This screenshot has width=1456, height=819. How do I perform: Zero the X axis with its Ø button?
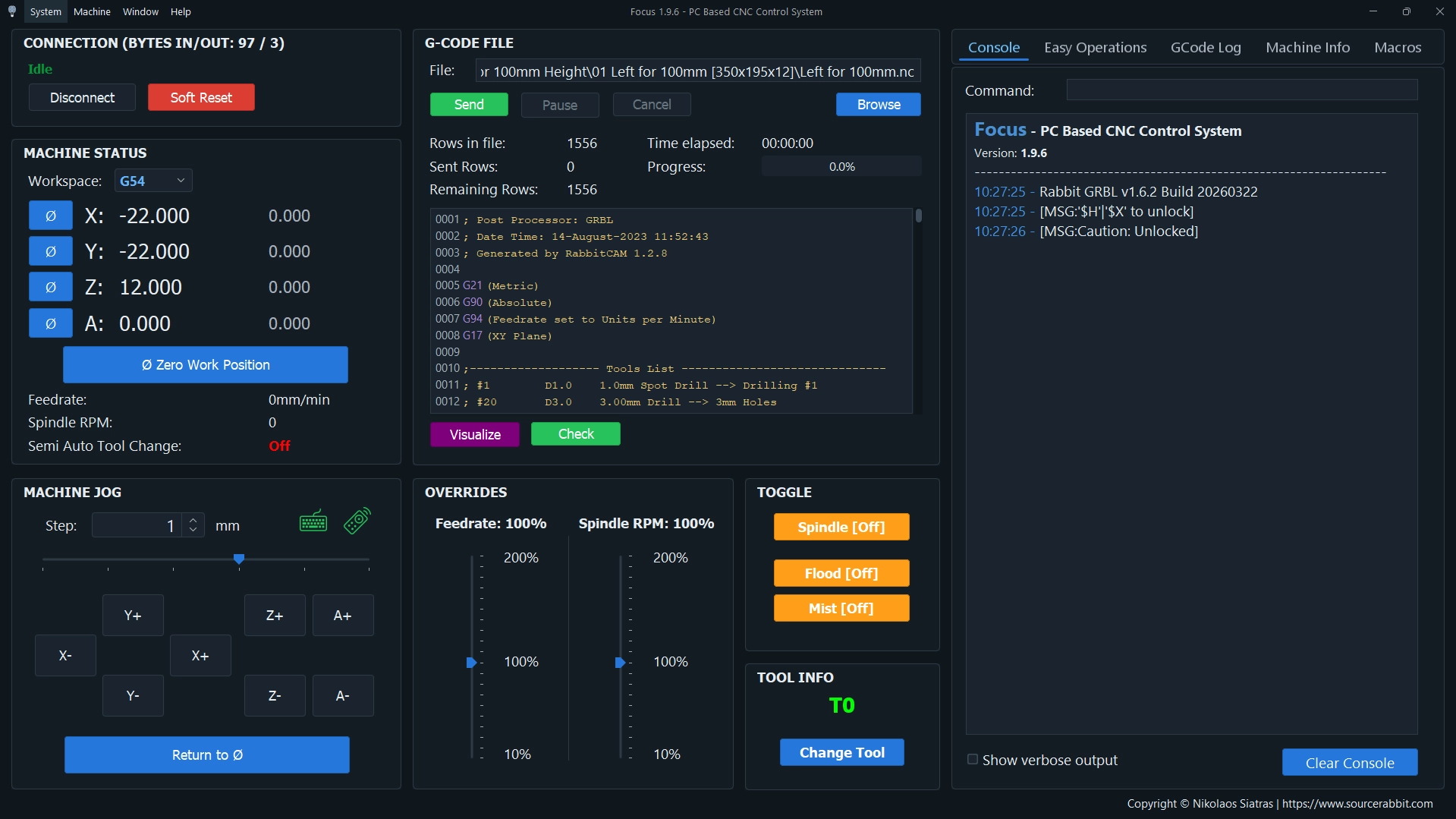pyautogui.click(x=51, y=216)
